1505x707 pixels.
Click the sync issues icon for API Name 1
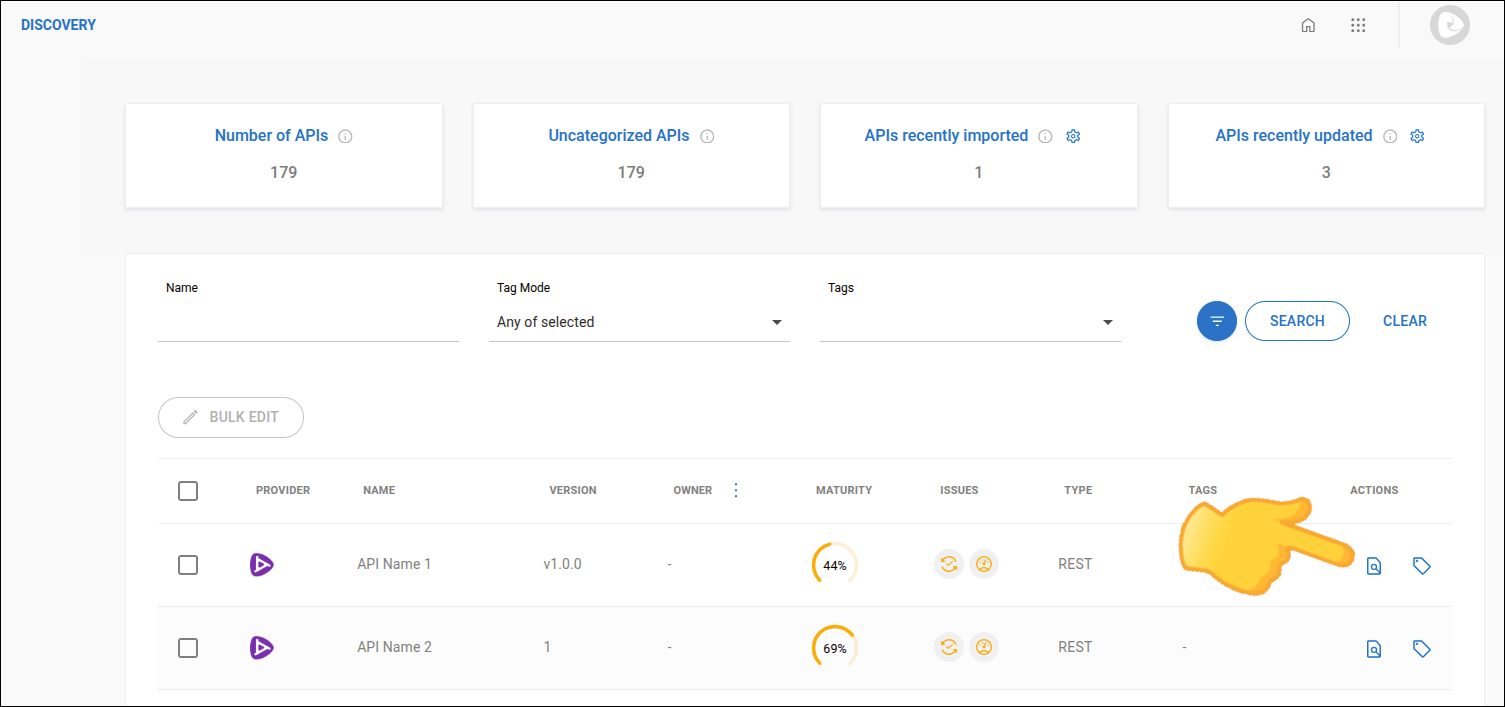[x=948, y=564]
